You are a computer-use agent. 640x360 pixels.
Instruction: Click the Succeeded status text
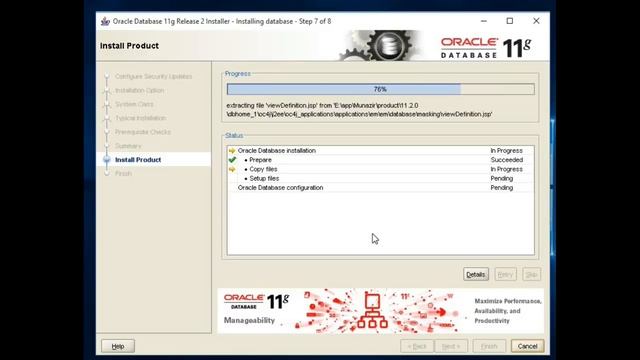point(507,160)
